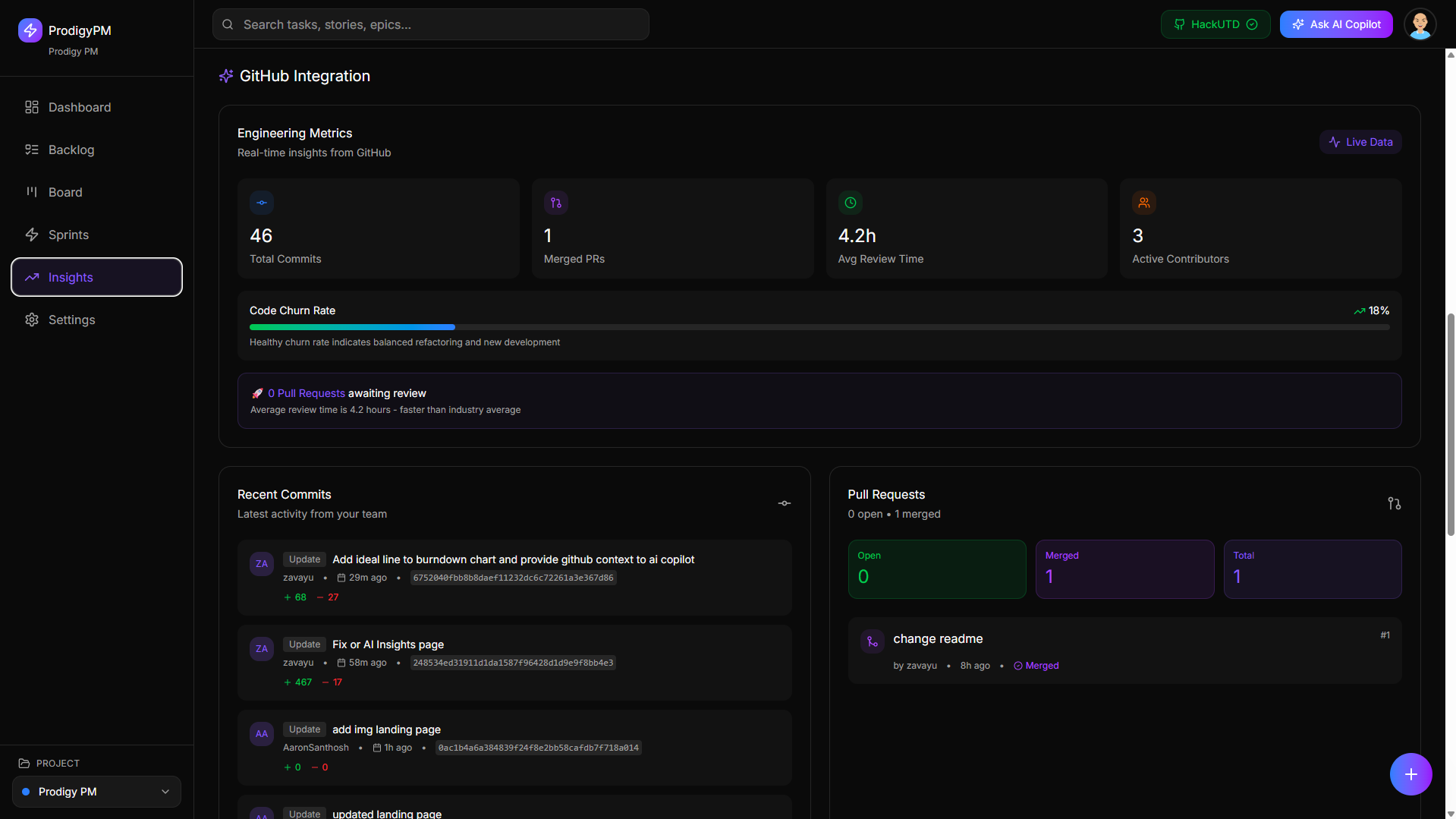
Task: Expand the Prodigy PM project dropdown
Action: pos(96,792)
